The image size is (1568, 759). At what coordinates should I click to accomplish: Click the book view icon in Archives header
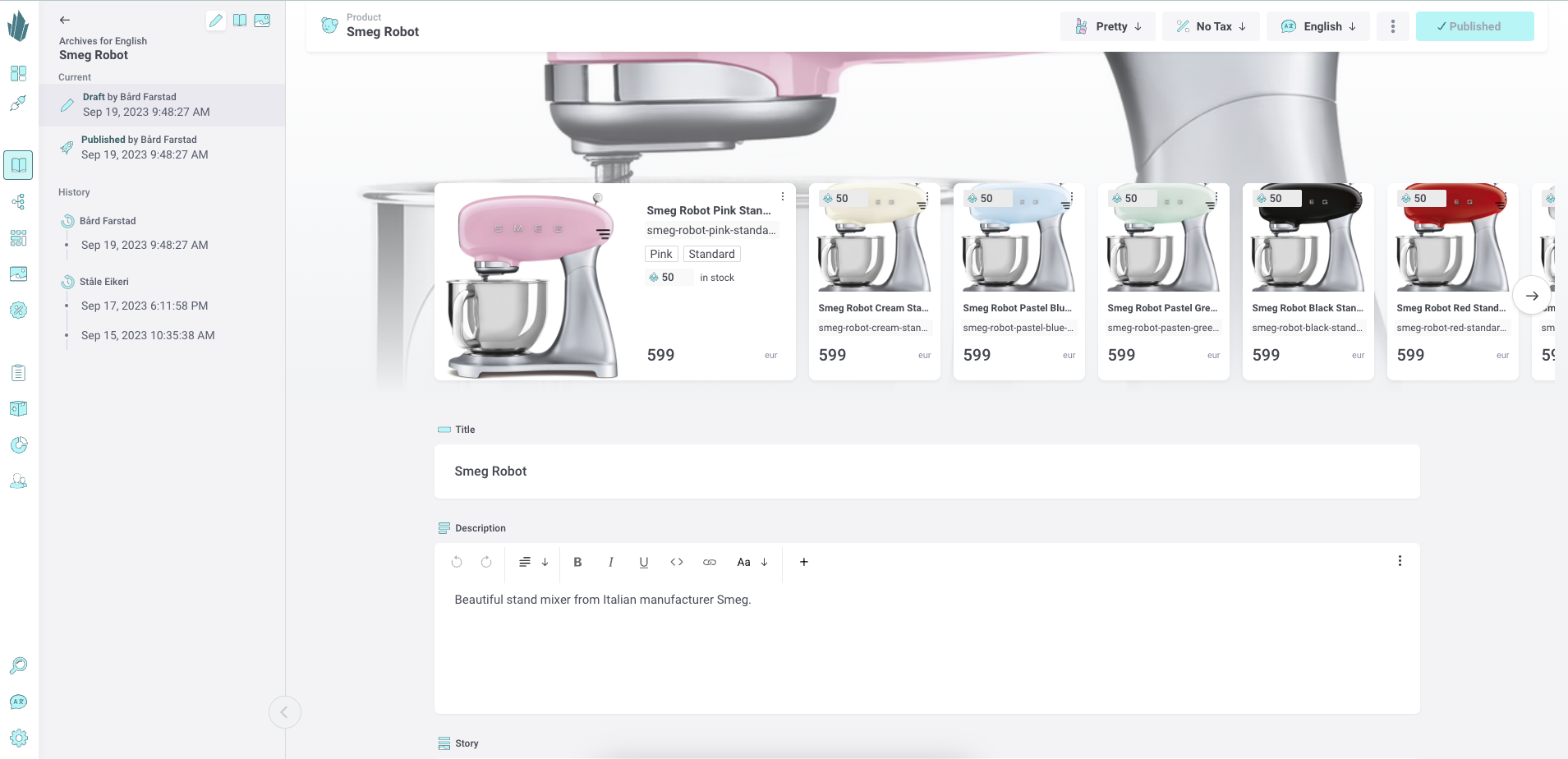(240, 21)
